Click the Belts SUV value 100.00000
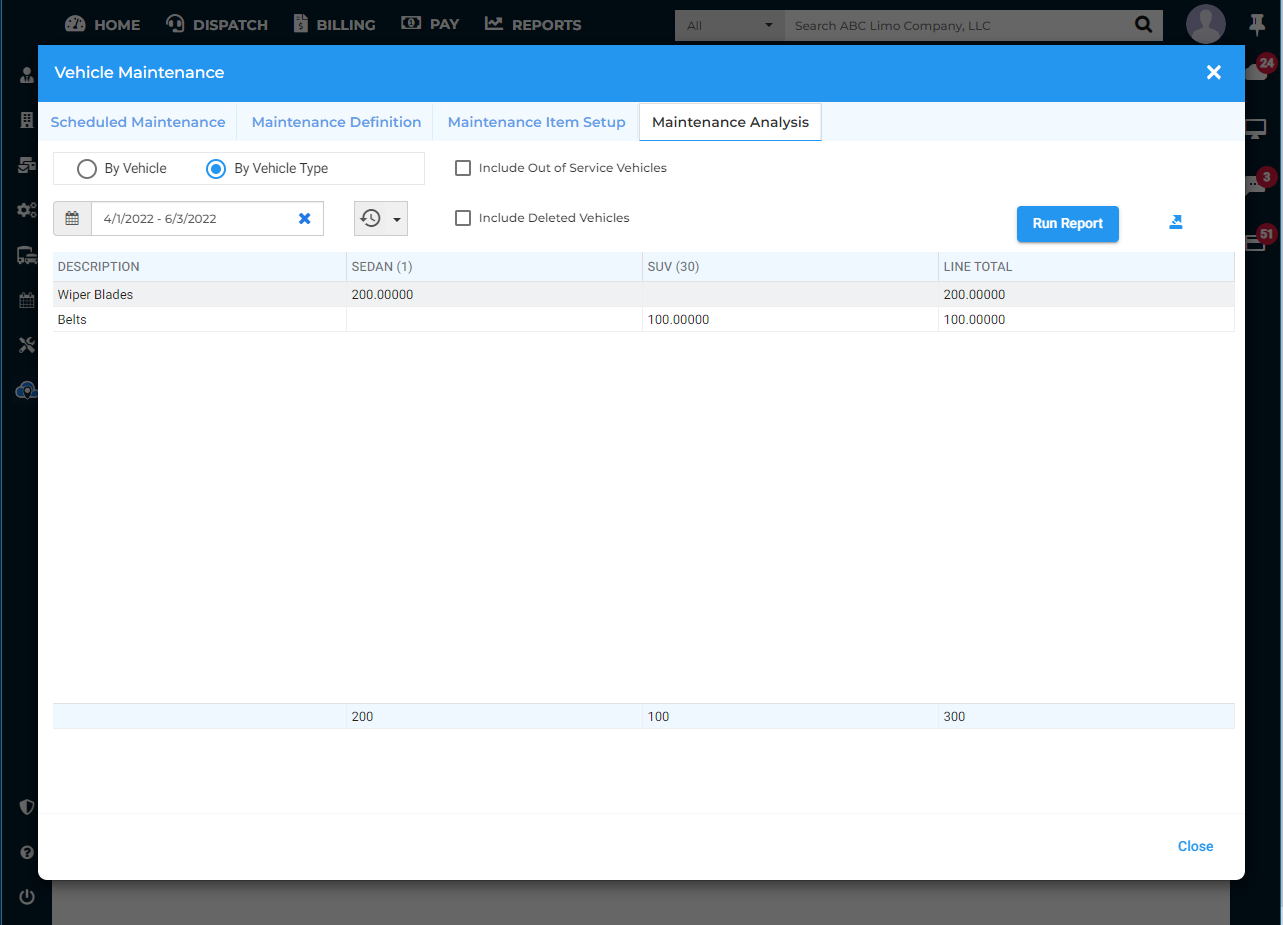The height and width of the screenshot is (925, 1283). pos(679,320)
